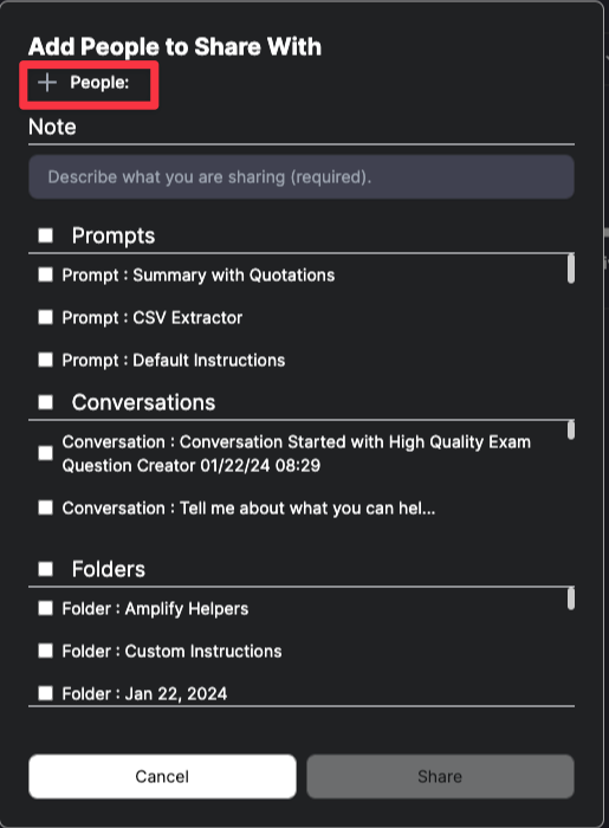
Task: Check the Custom Instructions folder
Action: pos(45,650)
